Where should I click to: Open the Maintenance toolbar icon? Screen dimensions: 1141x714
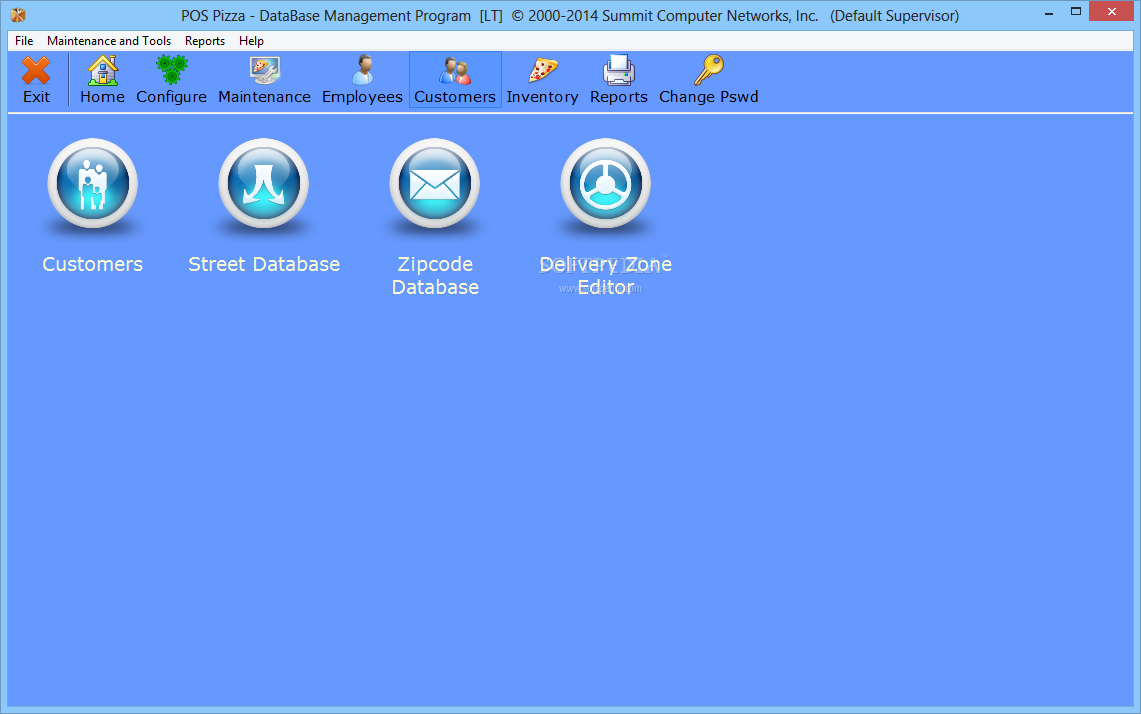264,71
